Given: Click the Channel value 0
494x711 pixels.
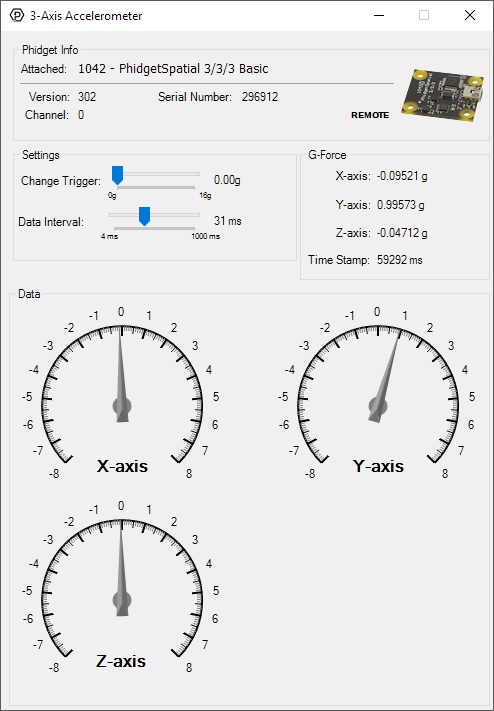Looking at the screenshot, I should pyautogui.click(x=81, y=115).
